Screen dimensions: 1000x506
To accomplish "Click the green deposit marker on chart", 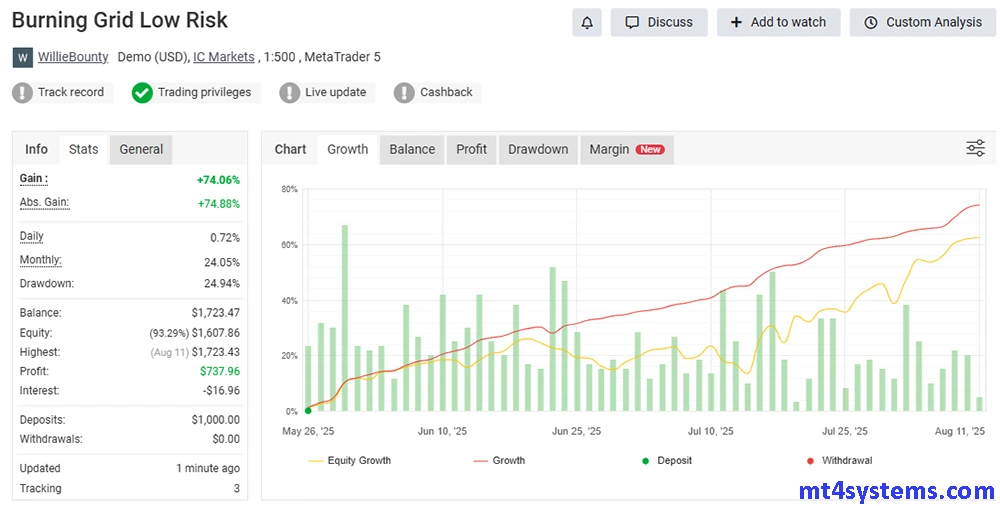I will (308, 410).
